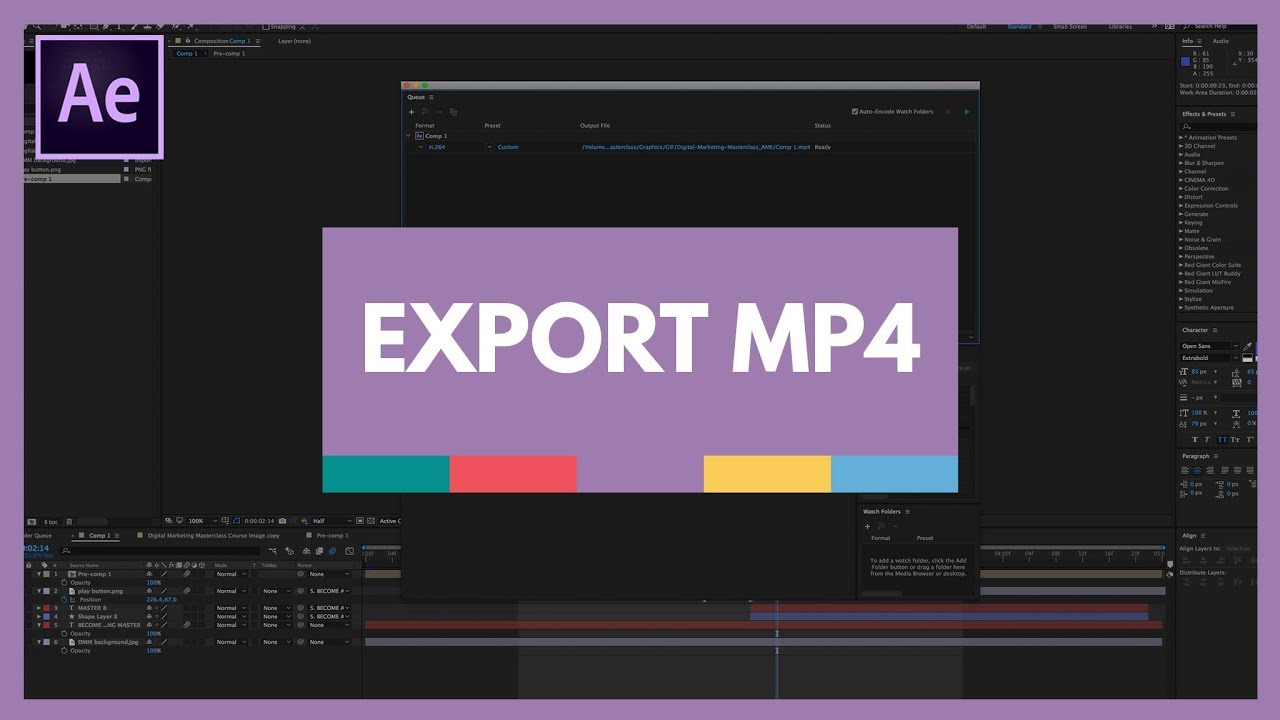Enable frame blending for the timeline
The height and width of the screenshot is (720, 1280).
(319, 551)
